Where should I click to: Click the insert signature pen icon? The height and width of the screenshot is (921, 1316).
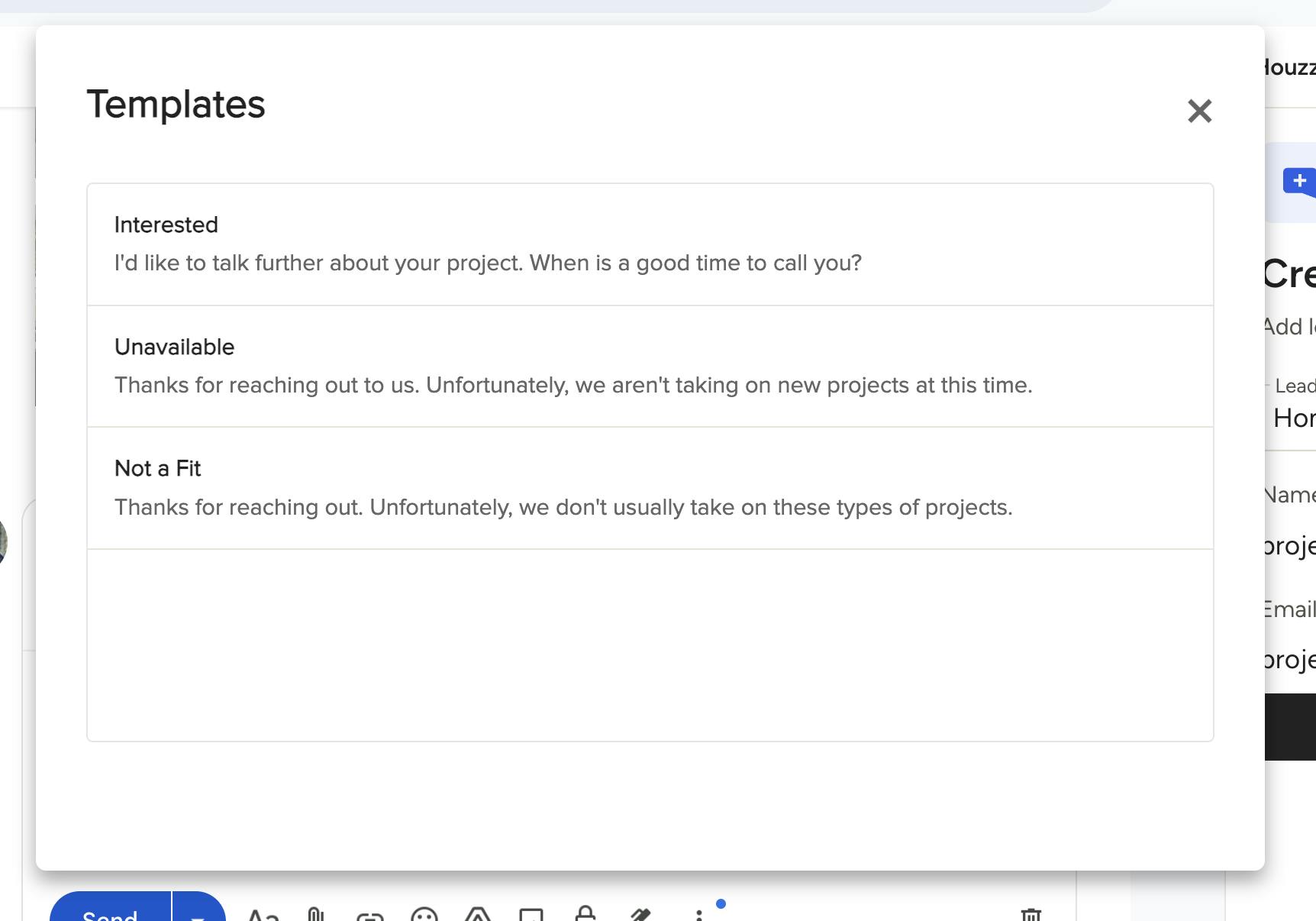[640, 914]
